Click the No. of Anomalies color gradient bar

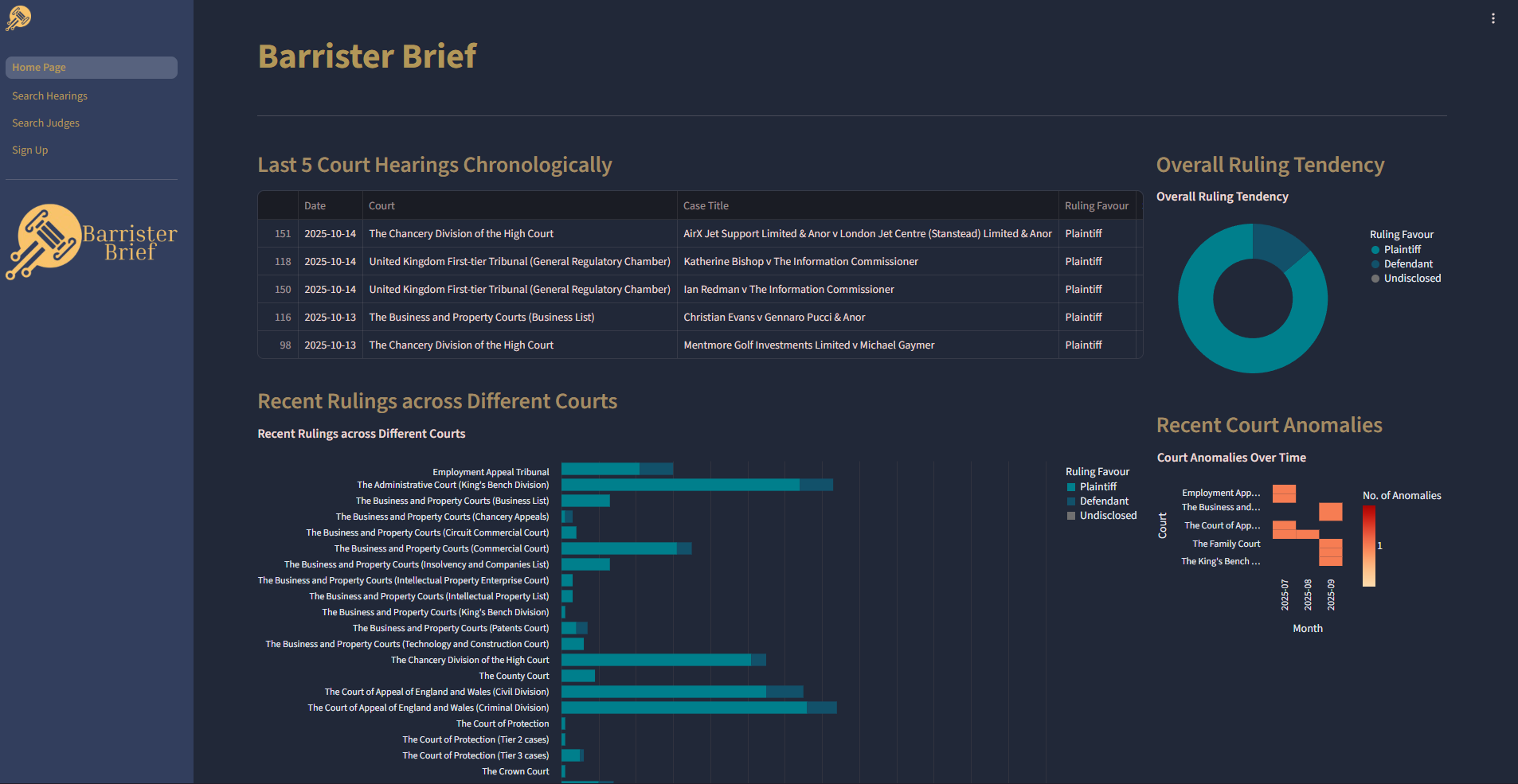pos(1368,546)
